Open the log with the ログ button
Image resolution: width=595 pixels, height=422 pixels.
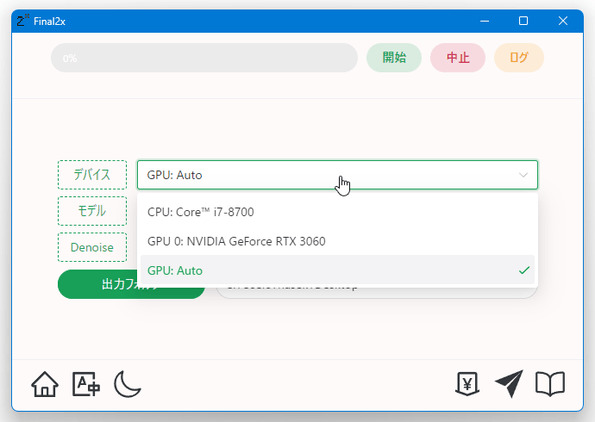[x=519, y=58]
